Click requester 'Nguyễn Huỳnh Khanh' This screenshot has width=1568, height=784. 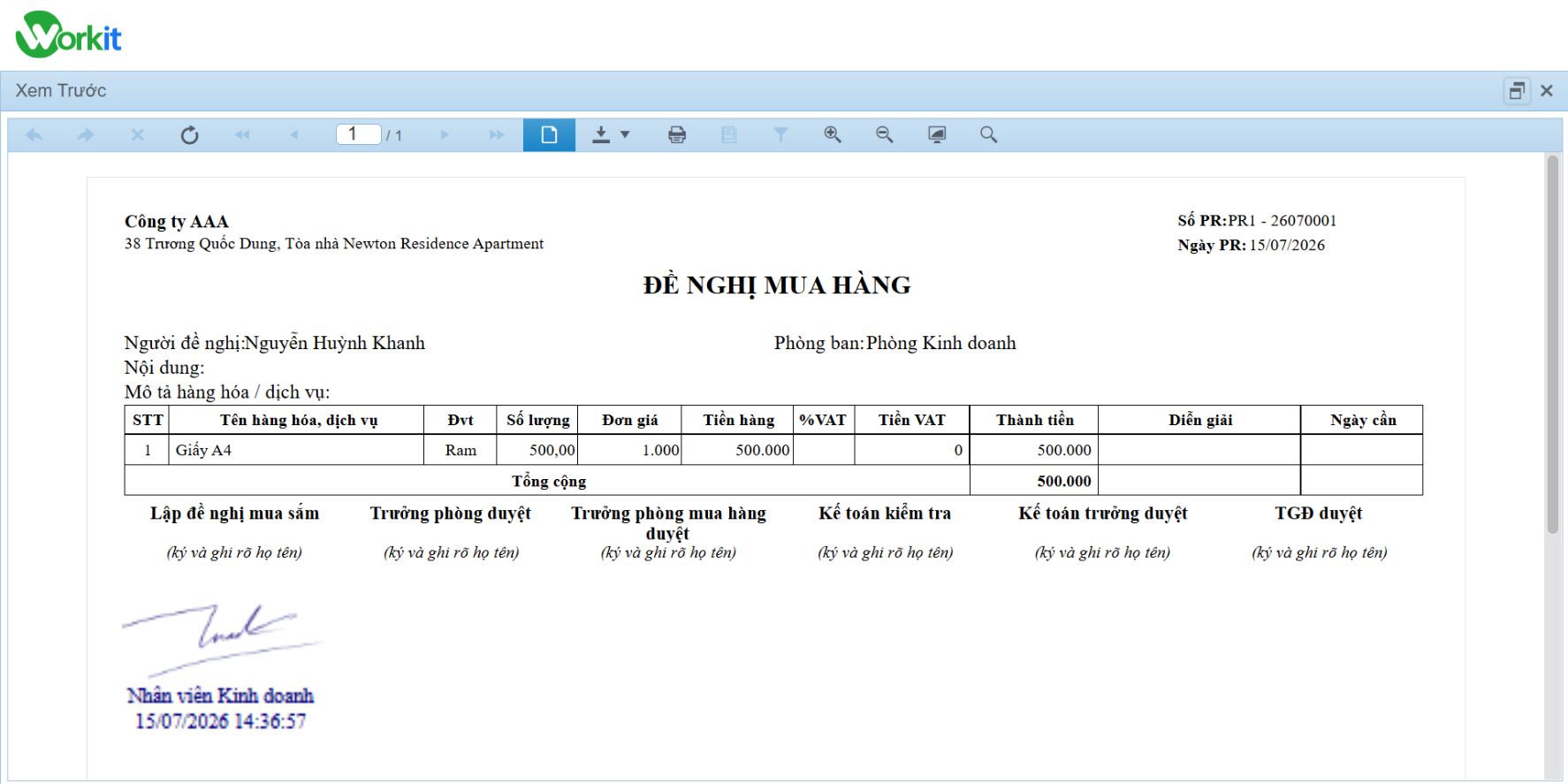[334, 343]
